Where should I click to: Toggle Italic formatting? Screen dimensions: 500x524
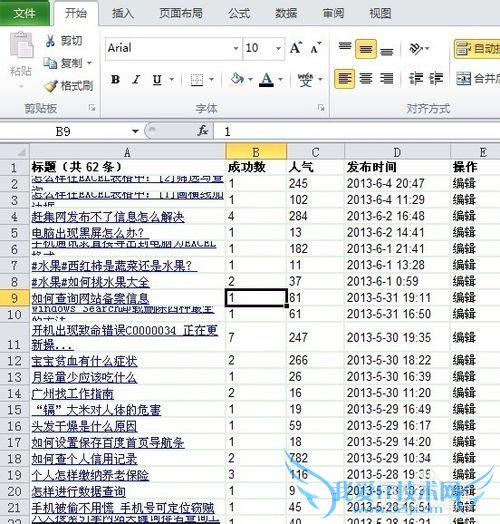pos(136,80)
